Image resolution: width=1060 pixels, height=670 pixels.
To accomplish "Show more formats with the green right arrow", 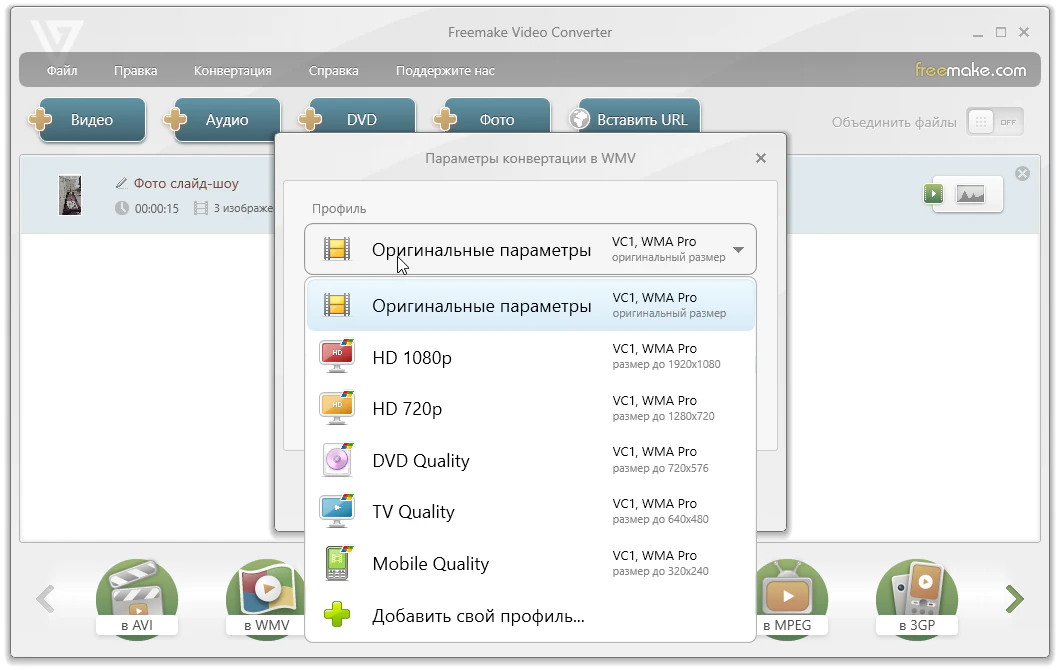I will (1014, 598).
